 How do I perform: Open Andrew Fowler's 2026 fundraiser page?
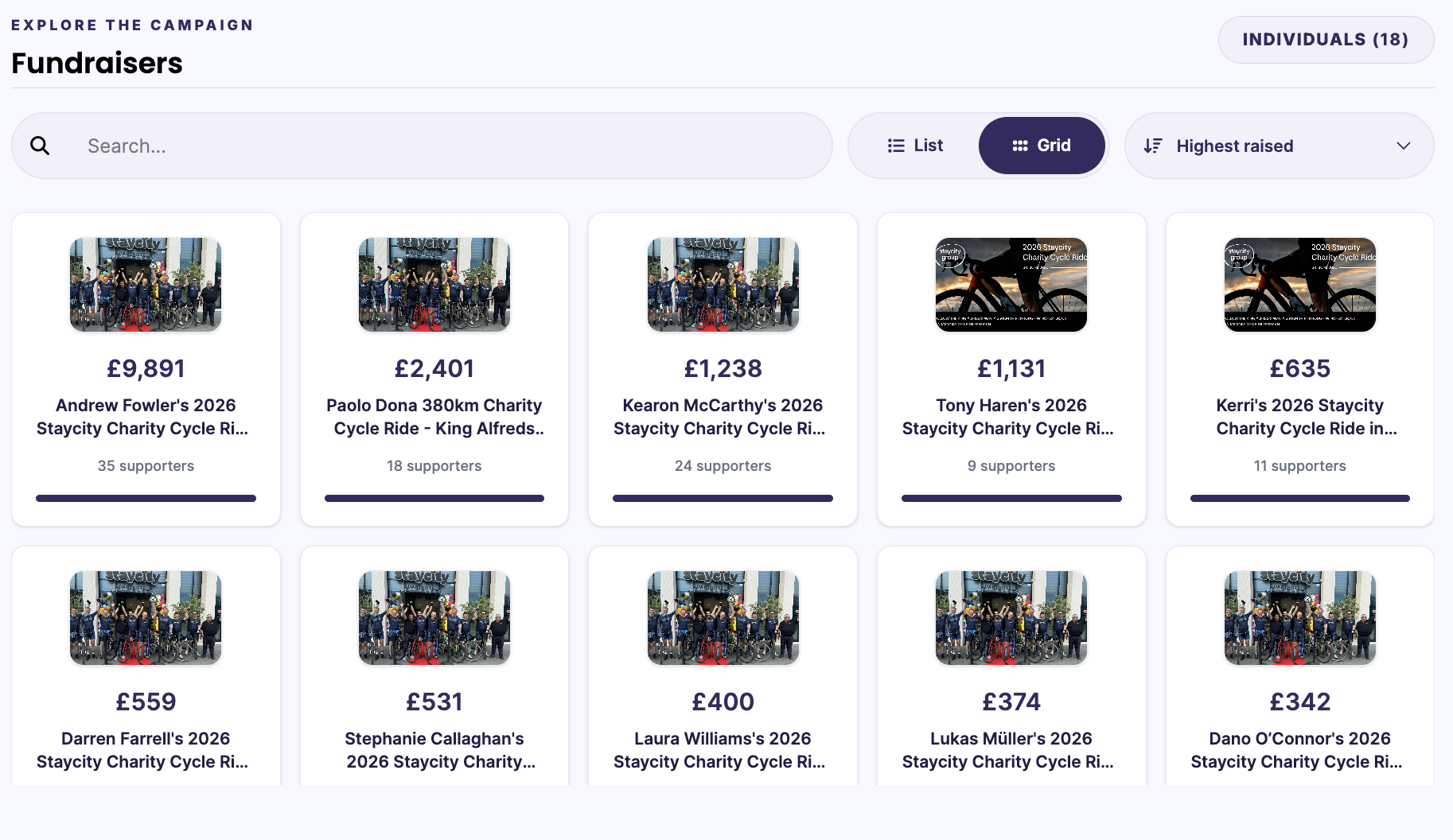coord(146,417)
